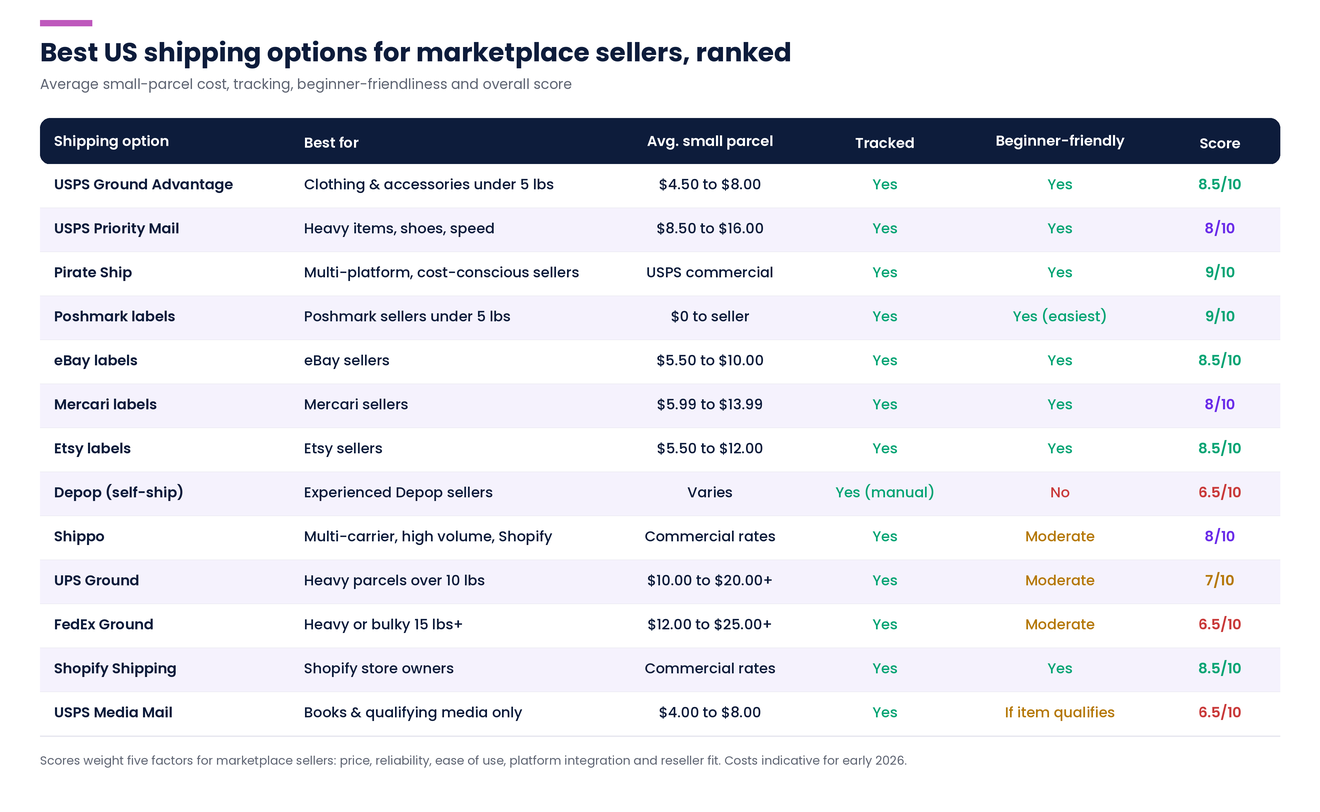Select the 'eBay labels' row name
This screenshot has width=1320, height=812.
(96, 360)
